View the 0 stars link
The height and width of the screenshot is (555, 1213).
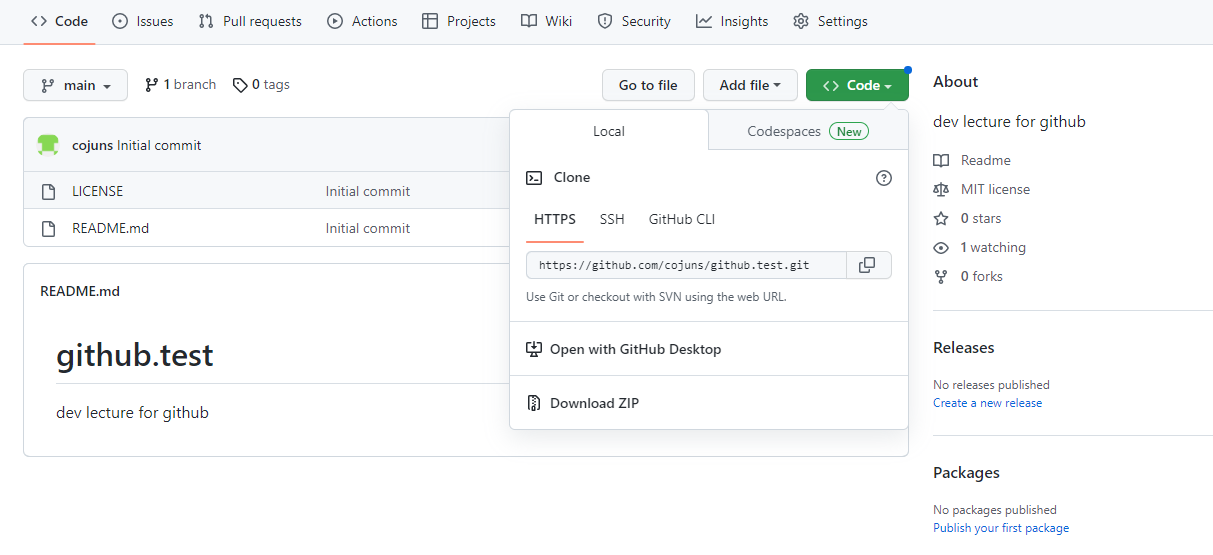tap(981, 218)
